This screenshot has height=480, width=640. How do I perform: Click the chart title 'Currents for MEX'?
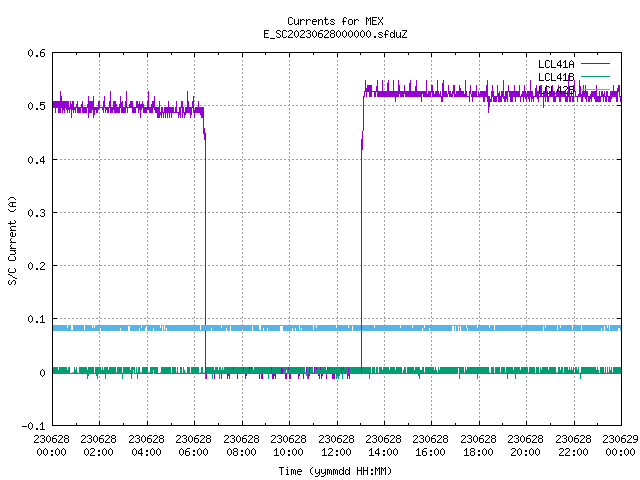335,21
